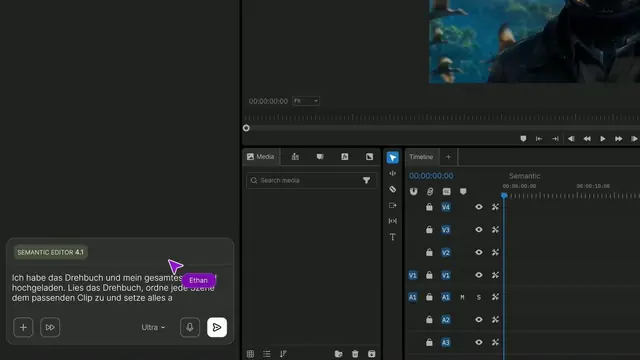Step back one frame
640x360 pixels.
[571, 139]
